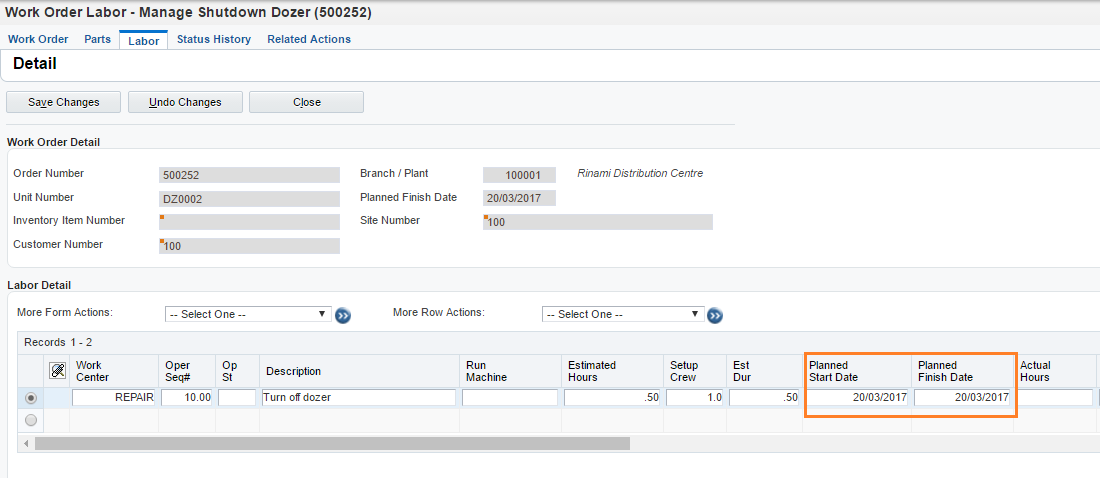The height and width of the screenshot is (478, 1100).
Task: Click the Planned Start Date field in the grid
Action: (858, 398)
